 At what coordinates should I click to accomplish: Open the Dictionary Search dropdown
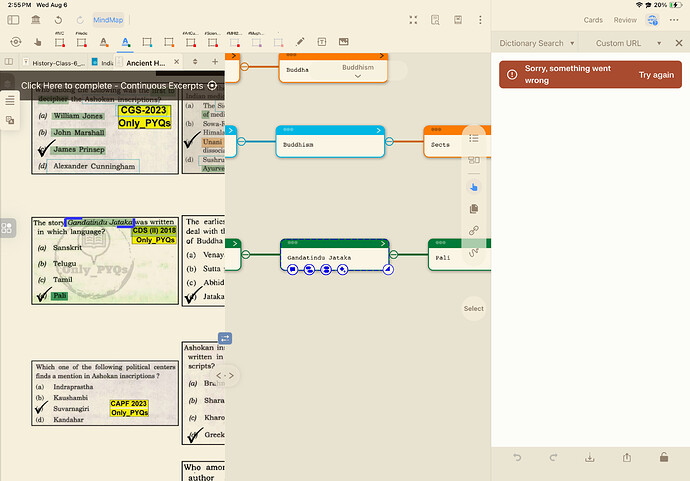[537, 43]
